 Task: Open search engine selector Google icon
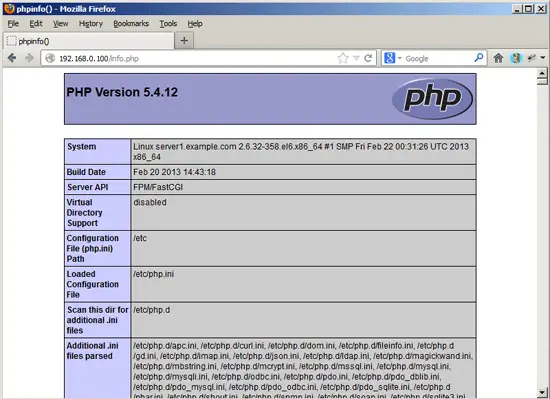(x=389, y=58)
